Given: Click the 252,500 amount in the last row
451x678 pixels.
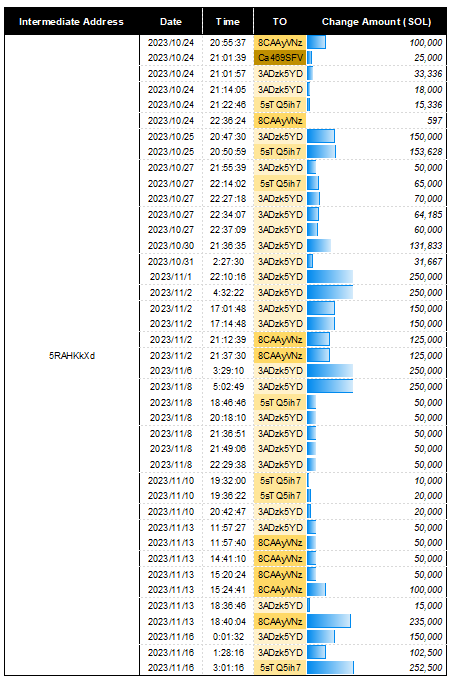Looking at the screenshot, I should [x=426, y=668].
